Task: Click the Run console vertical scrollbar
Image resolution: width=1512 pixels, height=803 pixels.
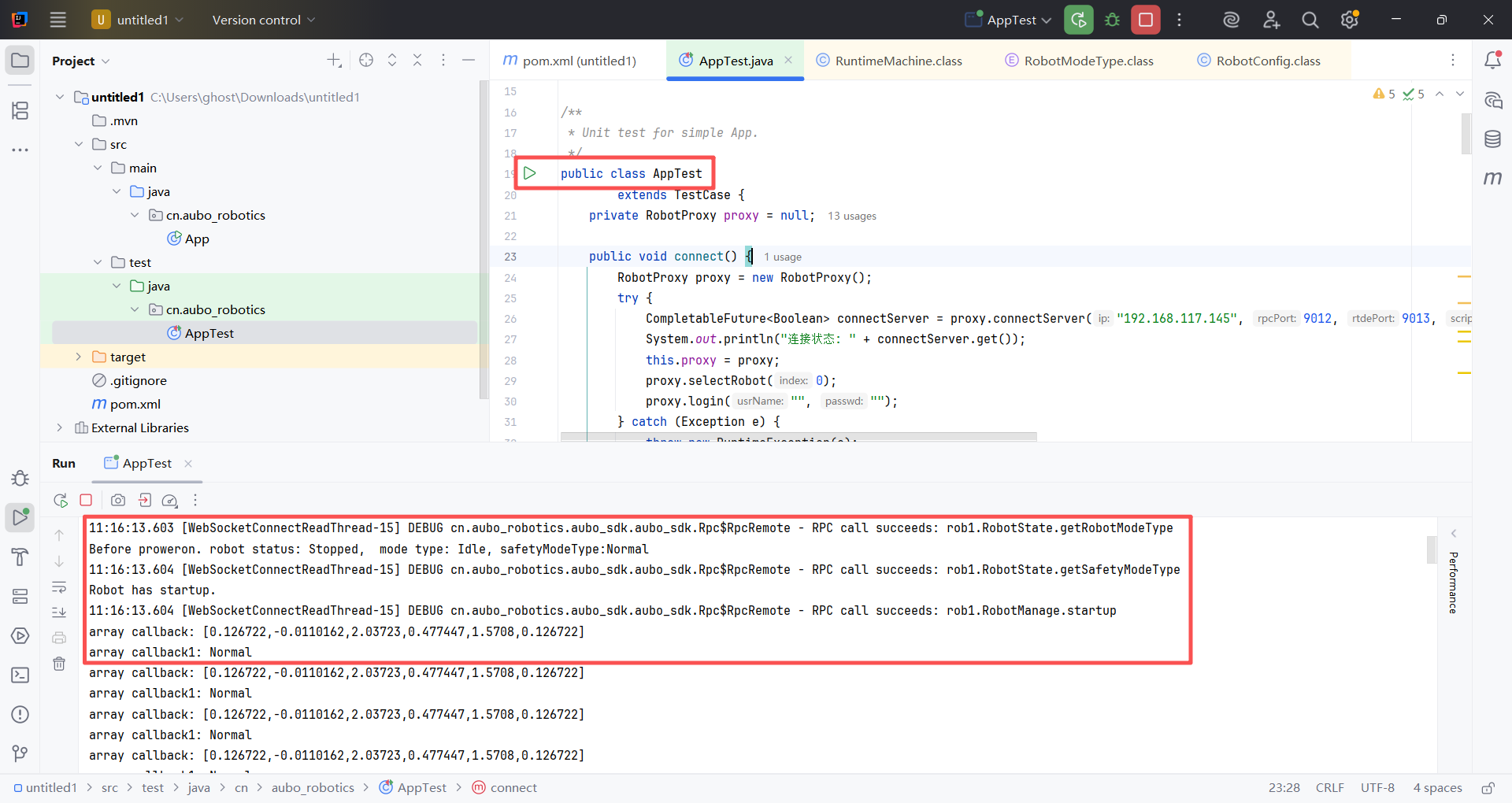Action: [1432, 550]
